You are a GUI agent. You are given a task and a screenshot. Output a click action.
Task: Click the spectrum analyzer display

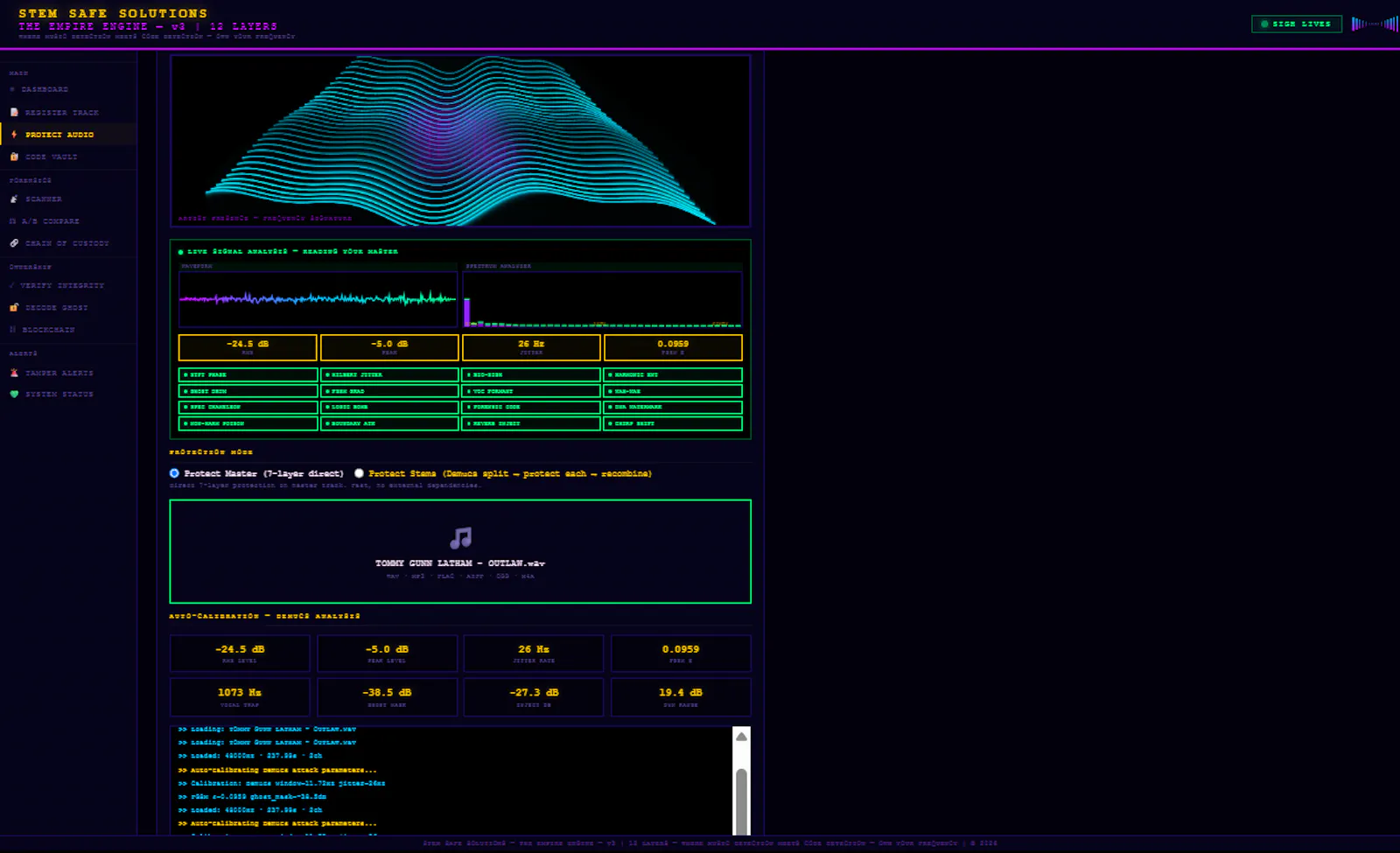602,299
